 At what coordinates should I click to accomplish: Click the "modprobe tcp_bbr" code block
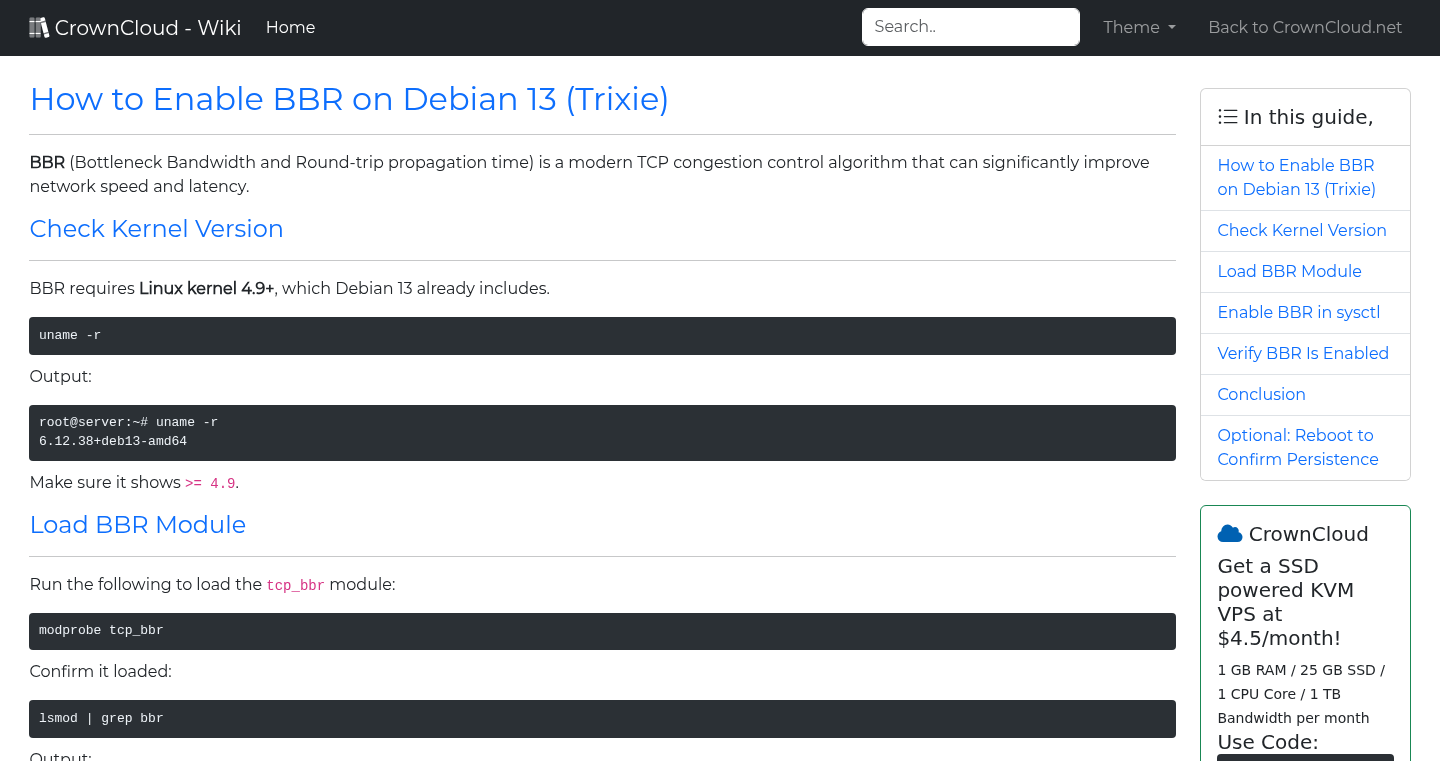(x=600, y=631)
